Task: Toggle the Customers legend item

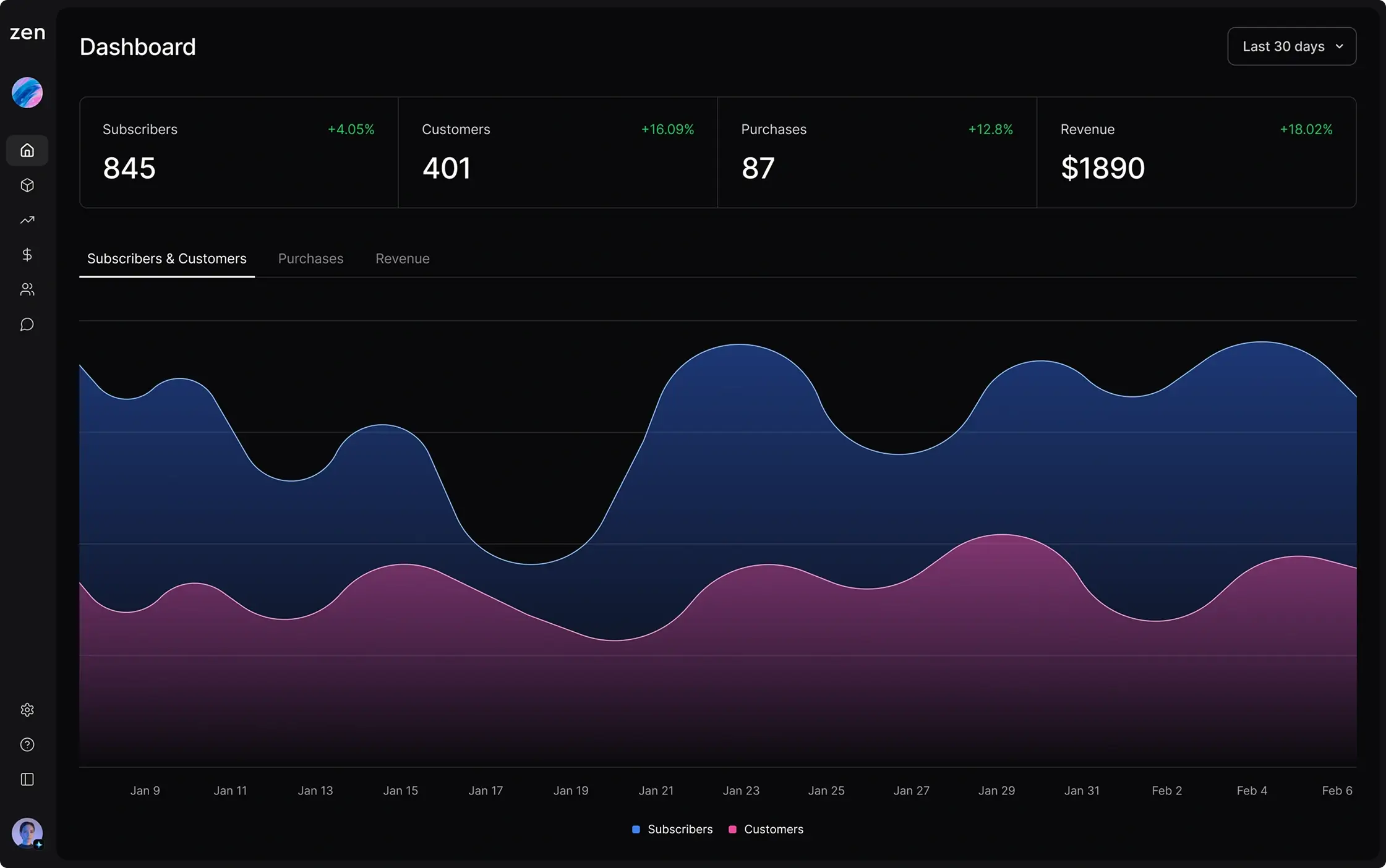Action: (x=765, y=829)
